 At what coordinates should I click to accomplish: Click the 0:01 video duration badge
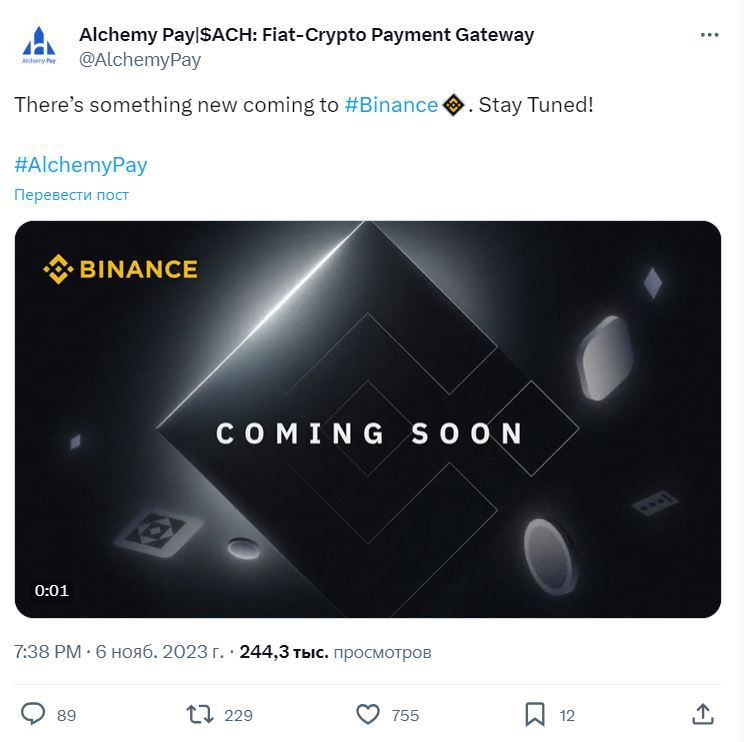click(52, 590)
